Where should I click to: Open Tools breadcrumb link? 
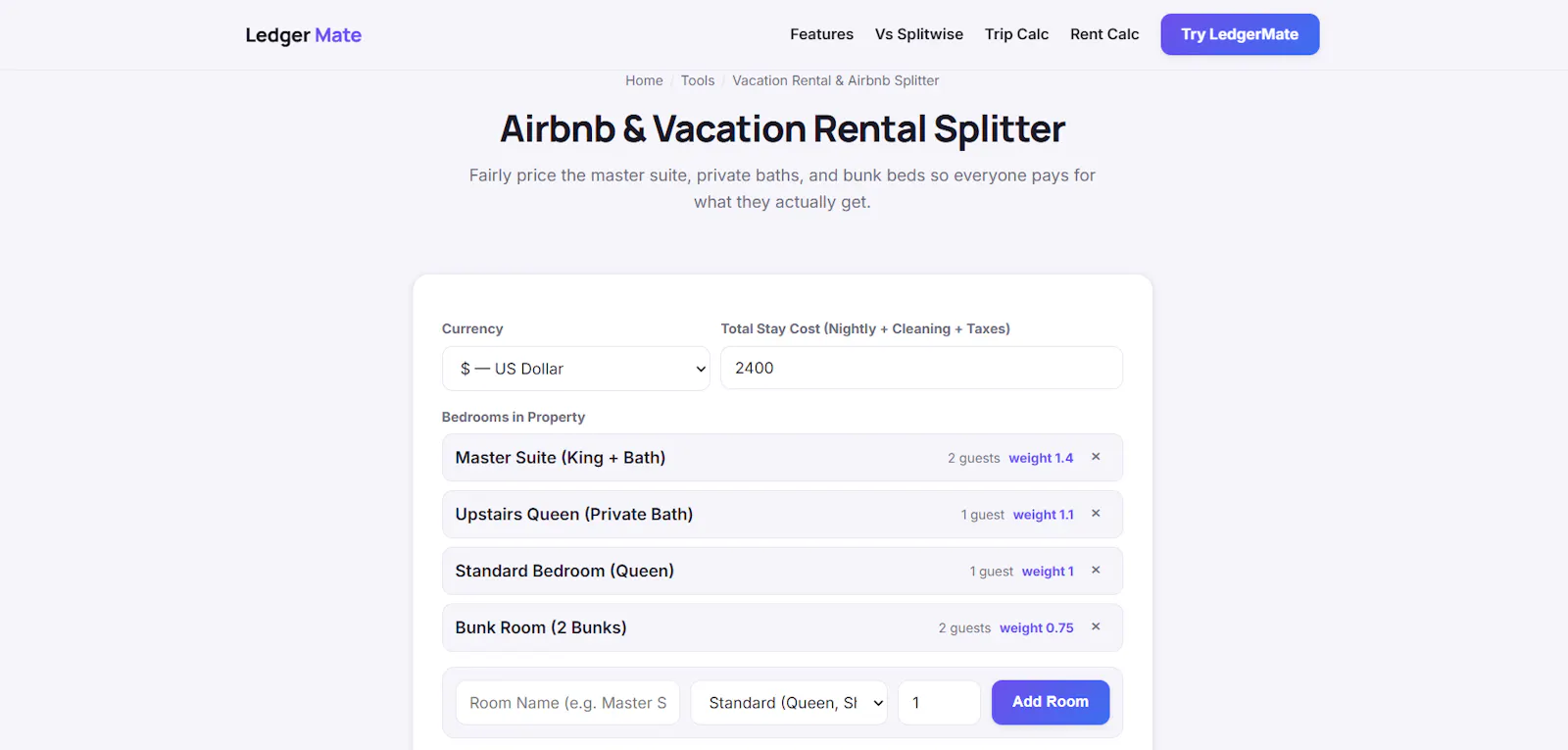point(698,80)
